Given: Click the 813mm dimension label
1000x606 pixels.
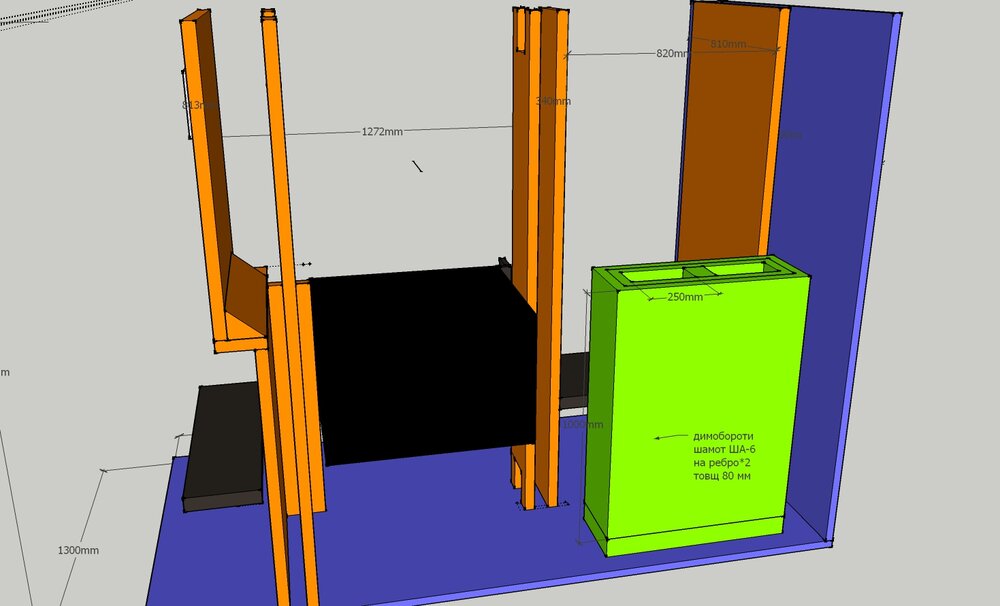Looking at the screenshot, I should [x=198, y=105].
